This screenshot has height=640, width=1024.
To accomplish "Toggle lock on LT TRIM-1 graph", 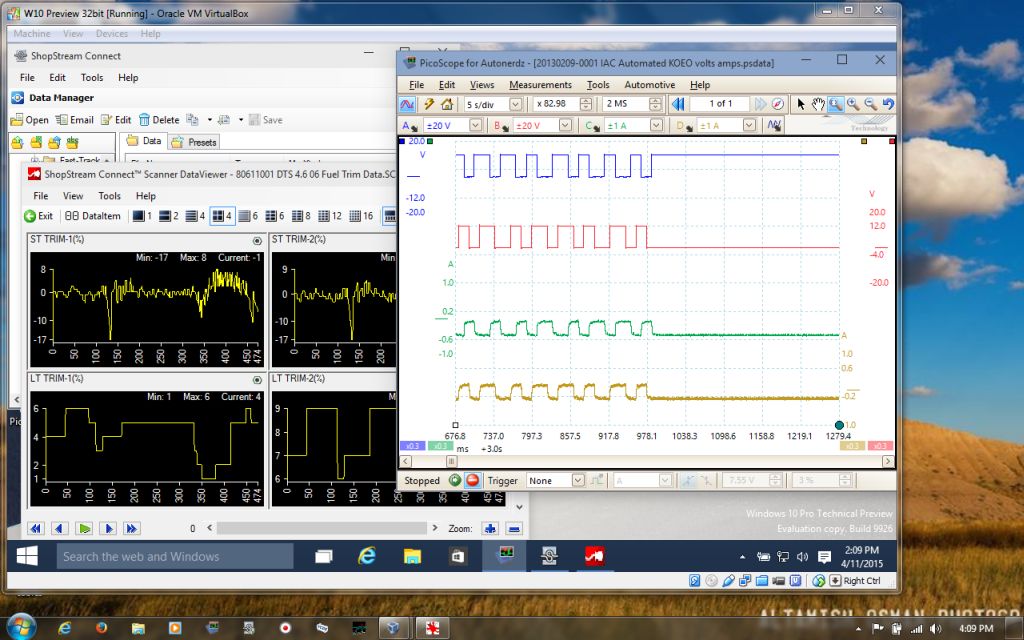I will tap(257, 379).
